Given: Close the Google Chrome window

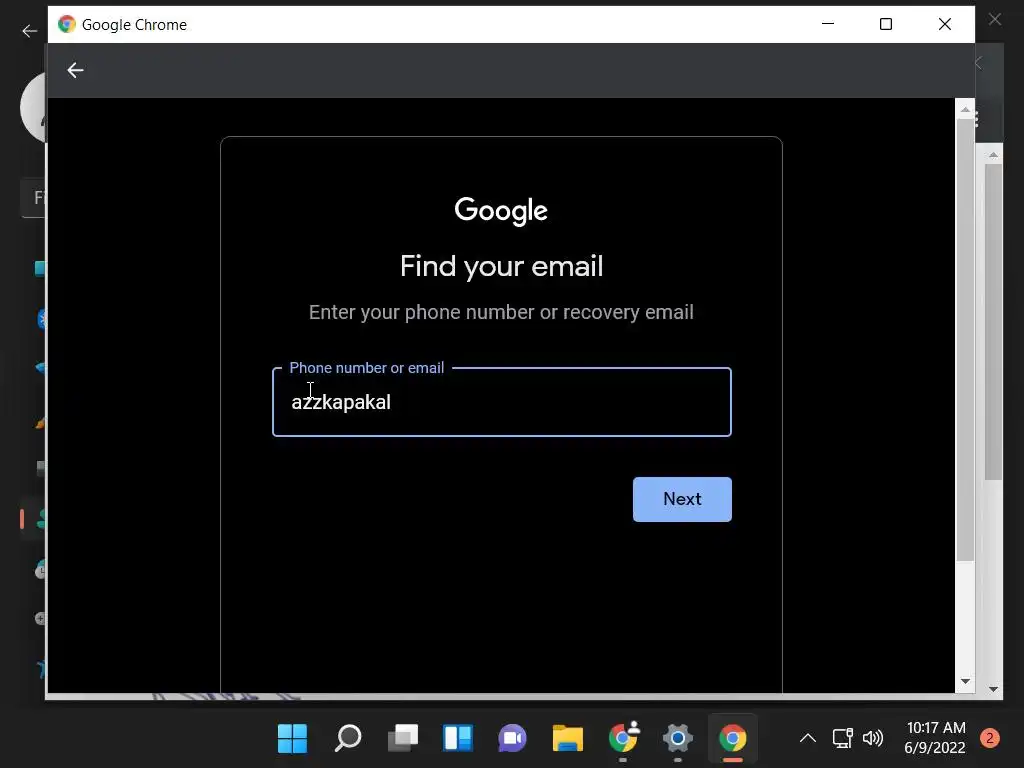Looking at the screenshot, I should coord(944,24).
